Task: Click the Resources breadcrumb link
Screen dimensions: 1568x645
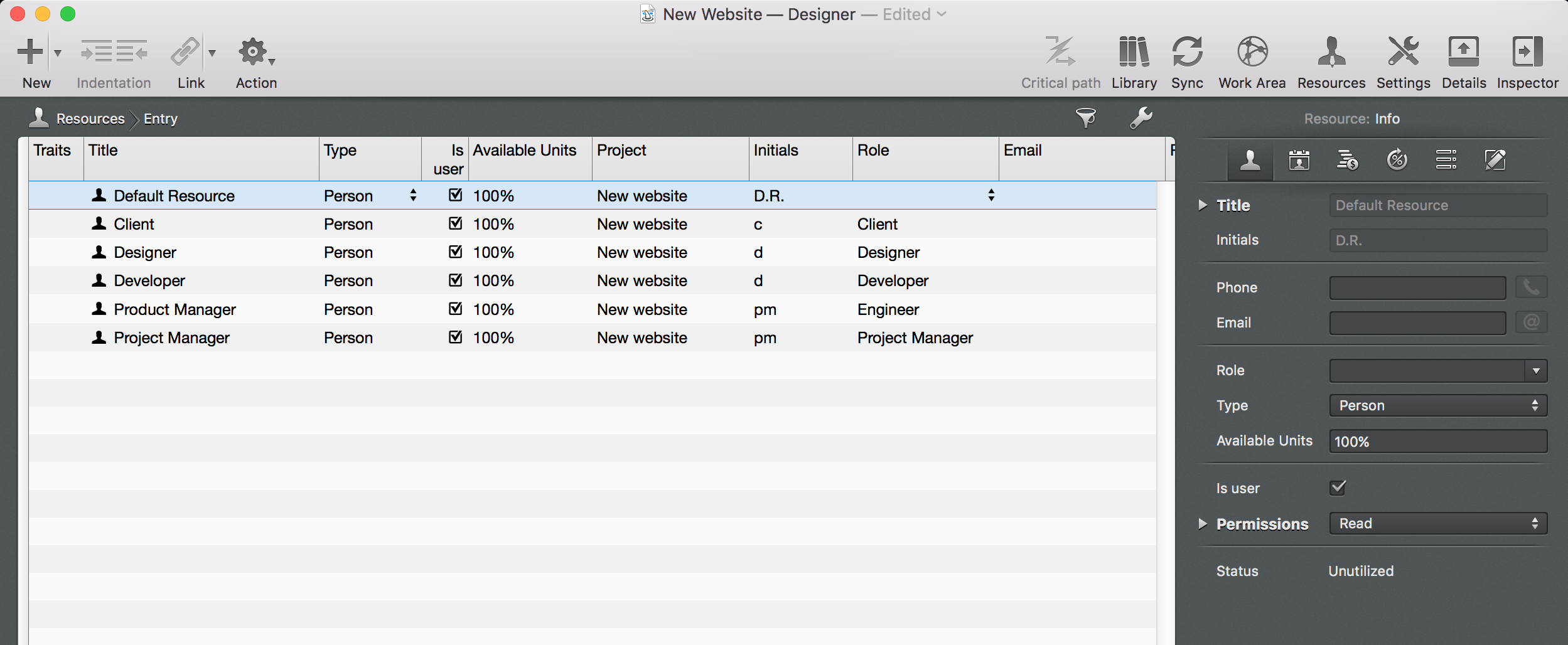Action: coord(90,119)
